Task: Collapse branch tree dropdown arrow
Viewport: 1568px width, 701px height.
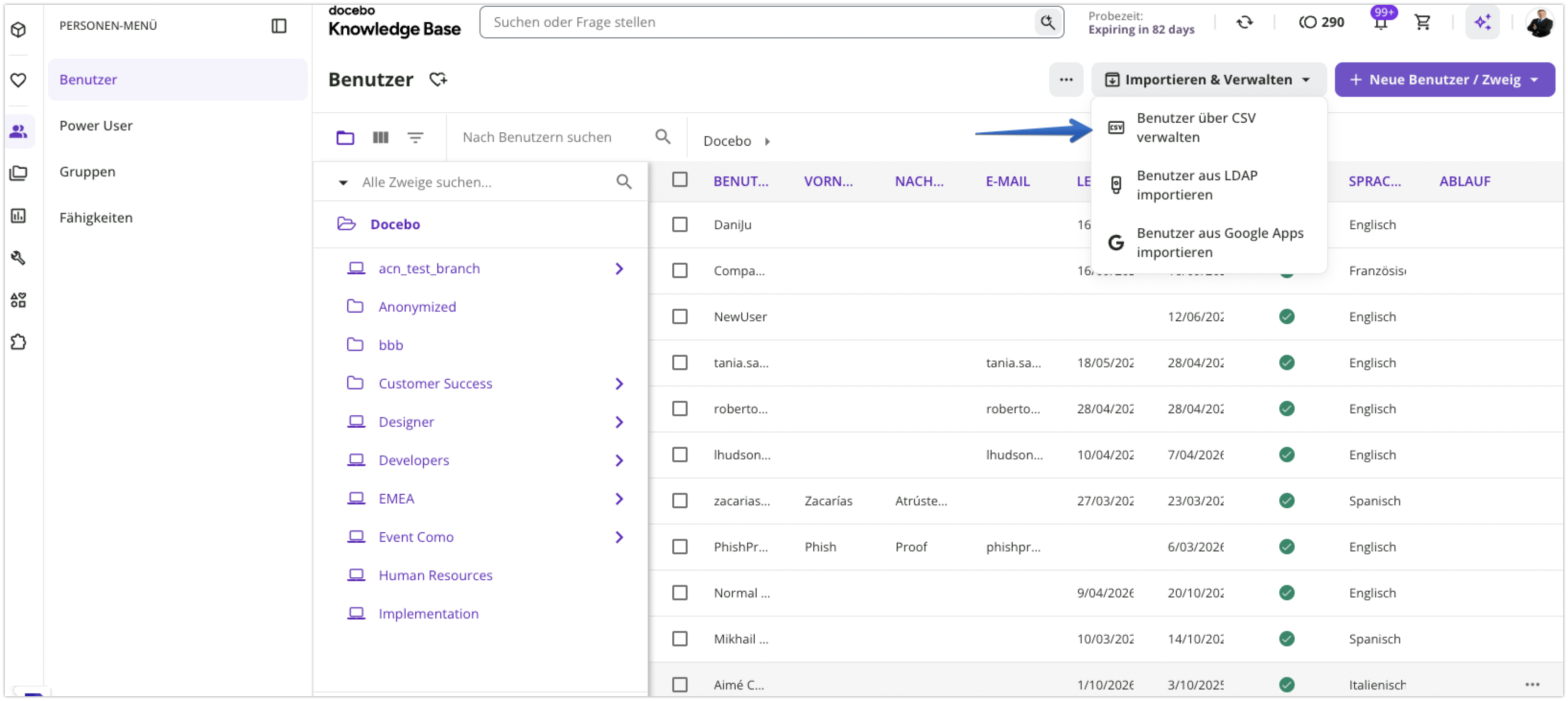Action: tap(343, 182)
